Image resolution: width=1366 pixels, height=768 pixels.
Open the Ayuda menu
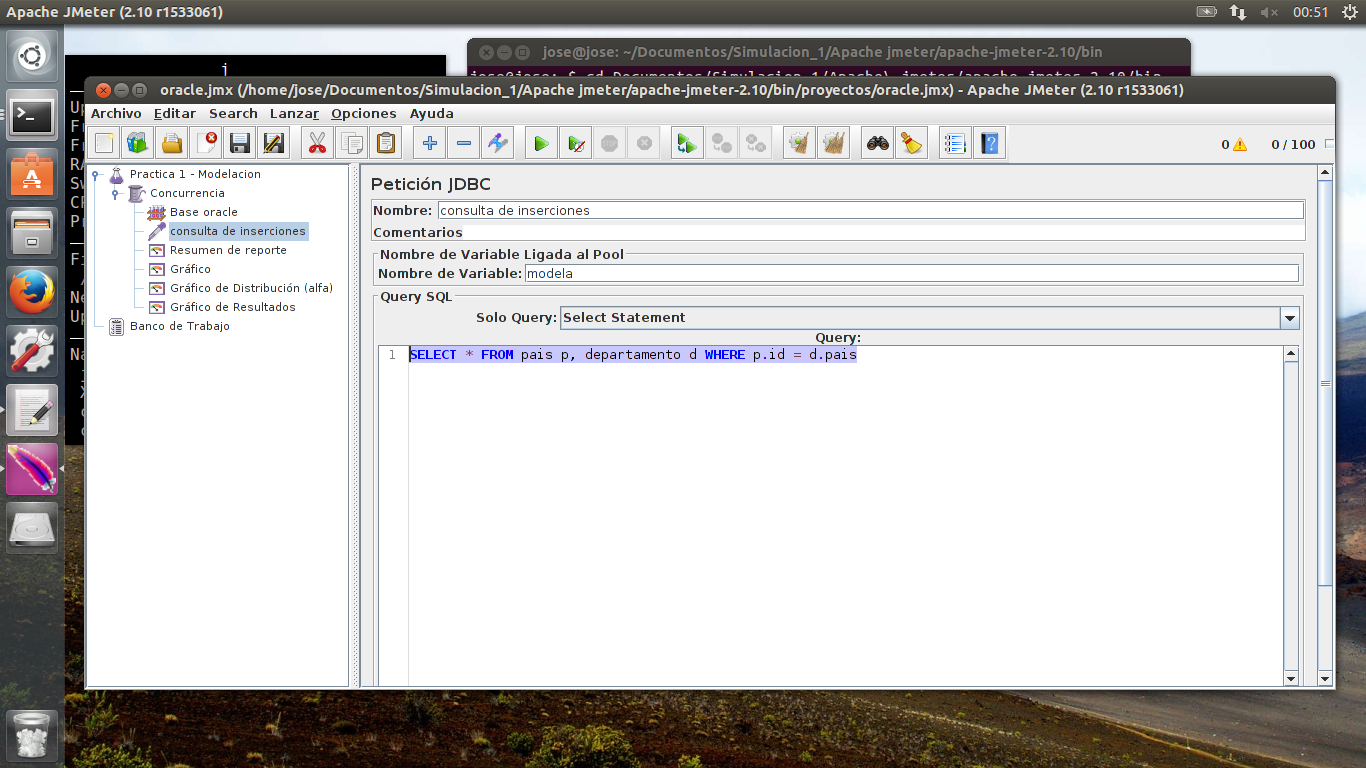click(432, 114)
